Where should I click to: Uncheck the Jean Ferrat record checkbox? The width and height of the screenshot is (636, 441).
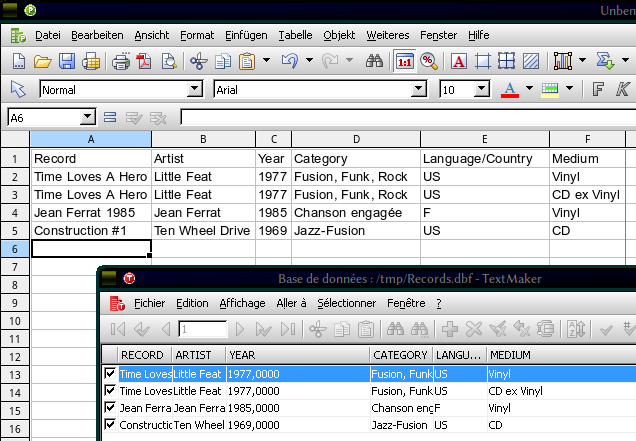click(x=110, y=408)
